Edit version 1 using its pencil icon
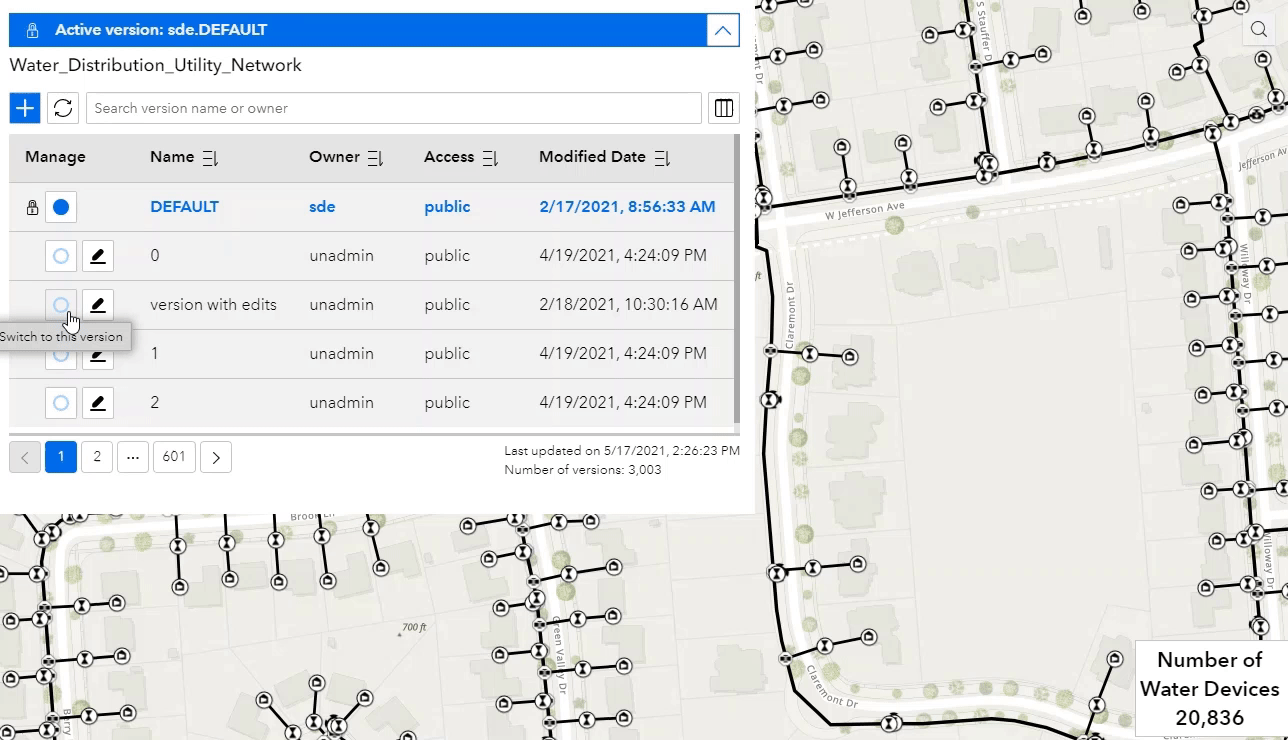Viewport: 1288px width, 740px height. [x=97, y=353]
